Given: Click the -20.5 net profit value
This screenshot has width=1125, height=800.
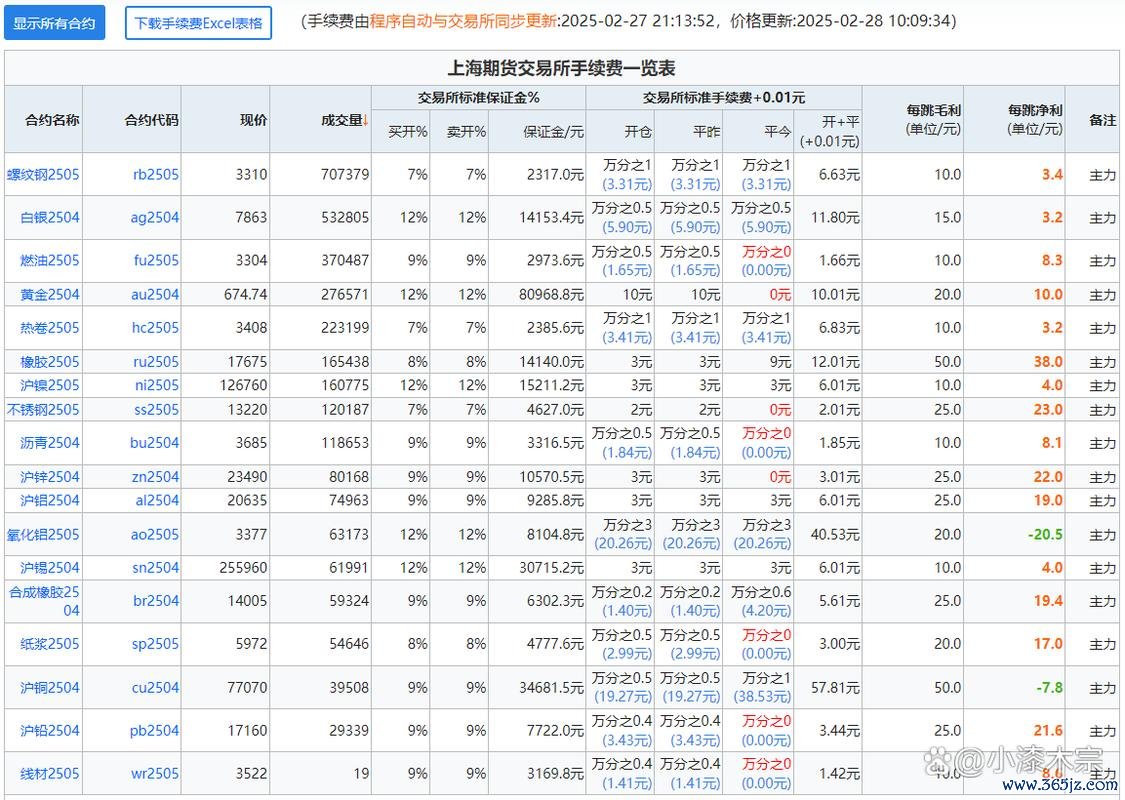Looking at the screenshot, I should [1045, 535].
